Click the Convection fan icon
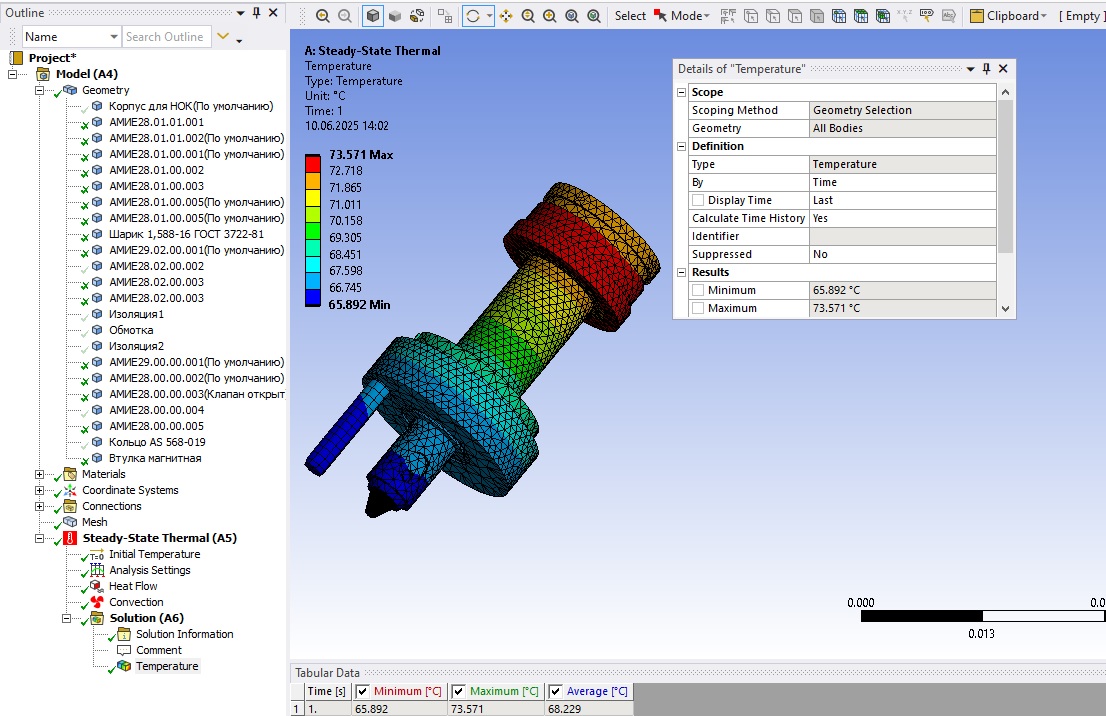Viewport: 1106px width, 716px height. click(x=97, y=602)
